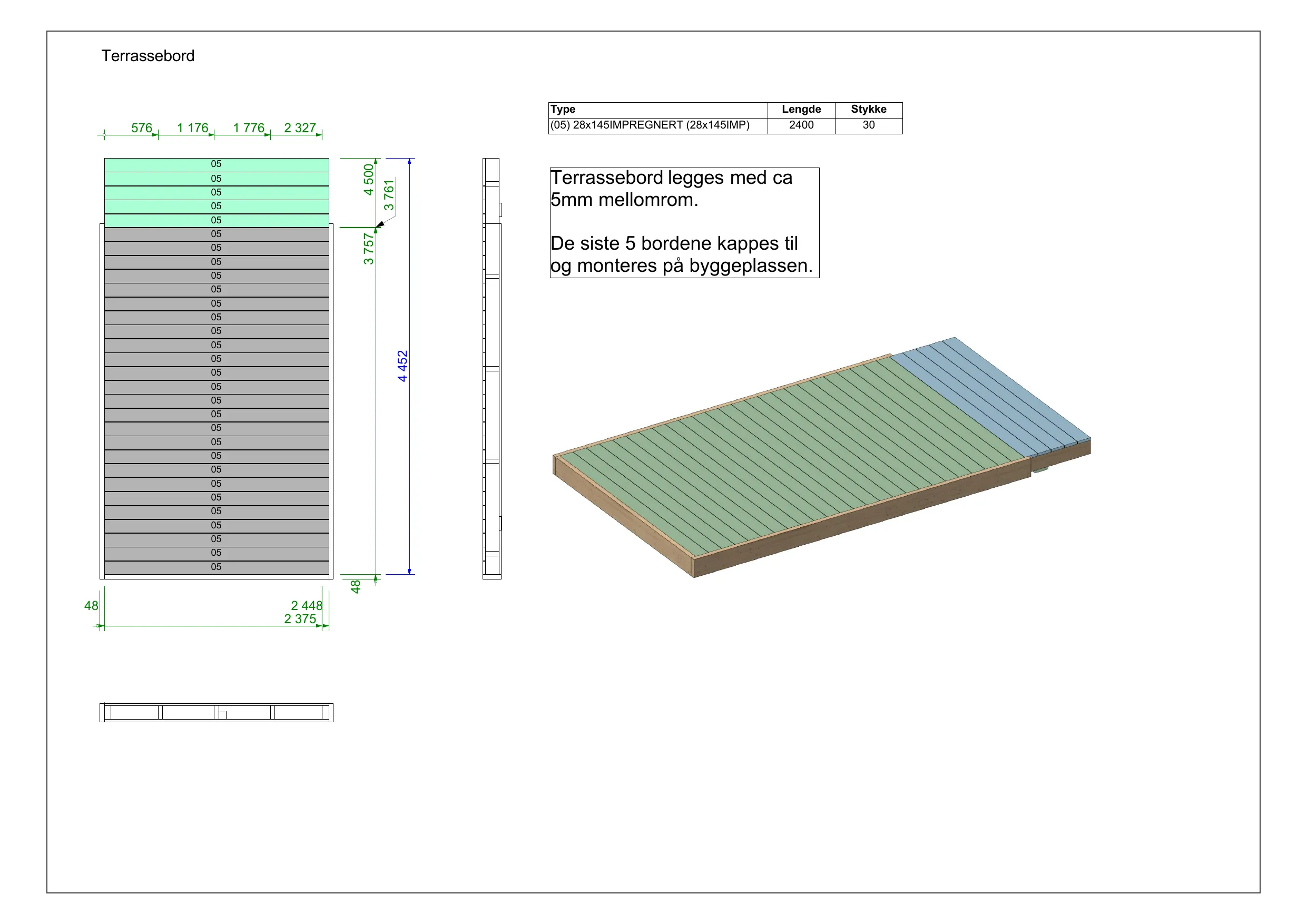Select the rotated "48" dimension under 3 757
The image size is (1307, 924).
click(x=355, y=586)
